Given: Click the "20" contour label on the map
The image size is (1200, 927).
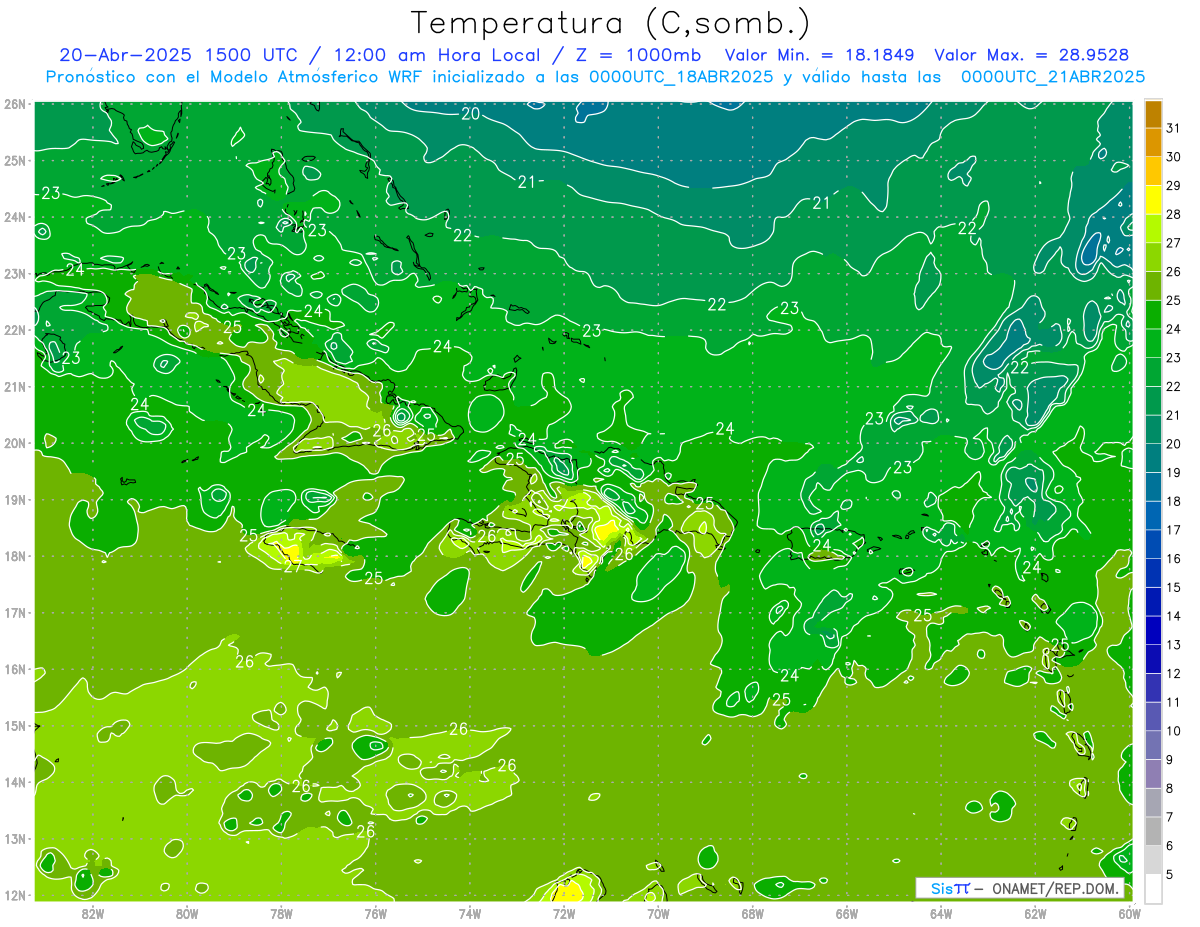Looking at the screenshot, I should (x=470, y=114).
